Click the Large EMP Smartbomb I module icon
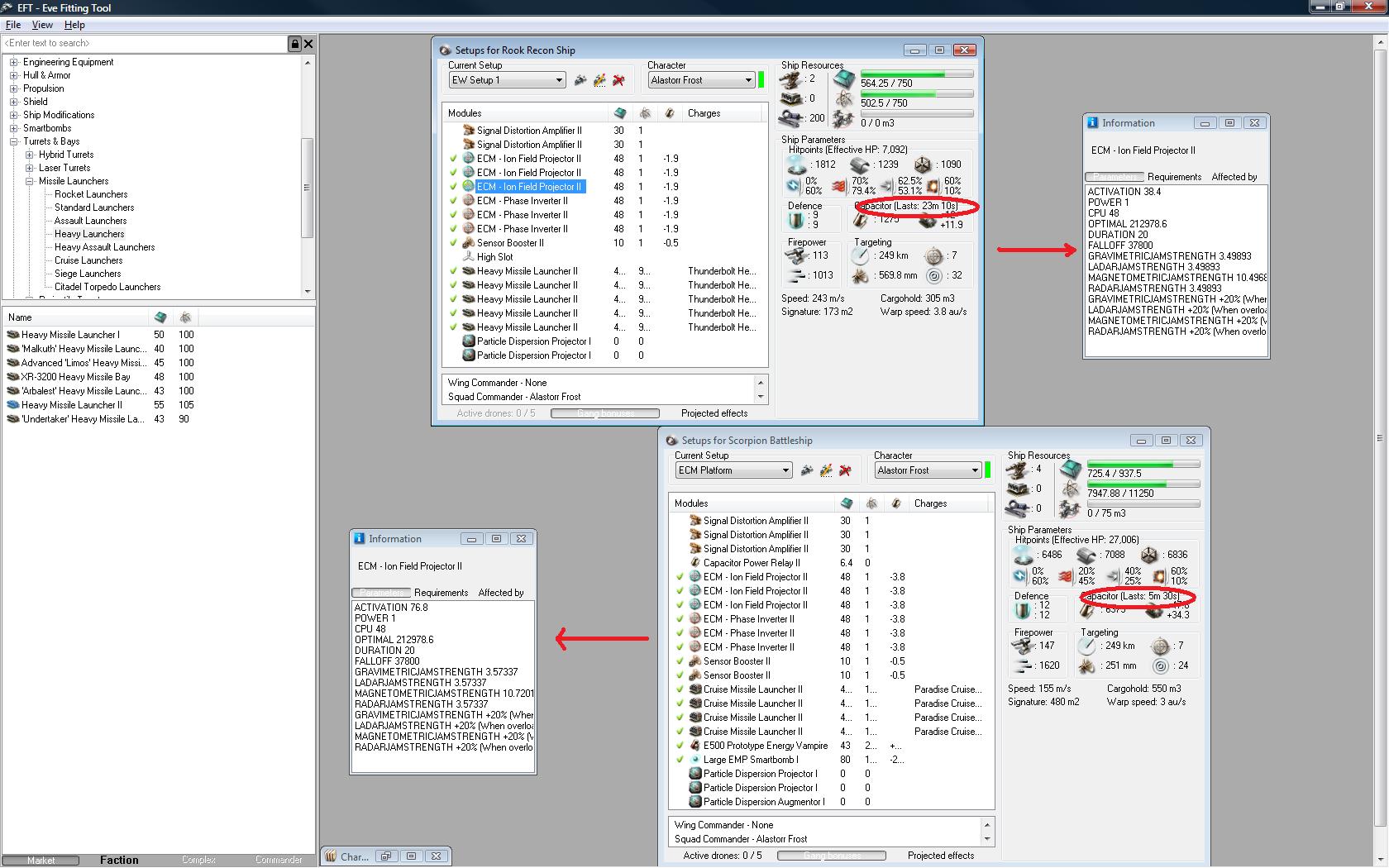 click(695, 760)
